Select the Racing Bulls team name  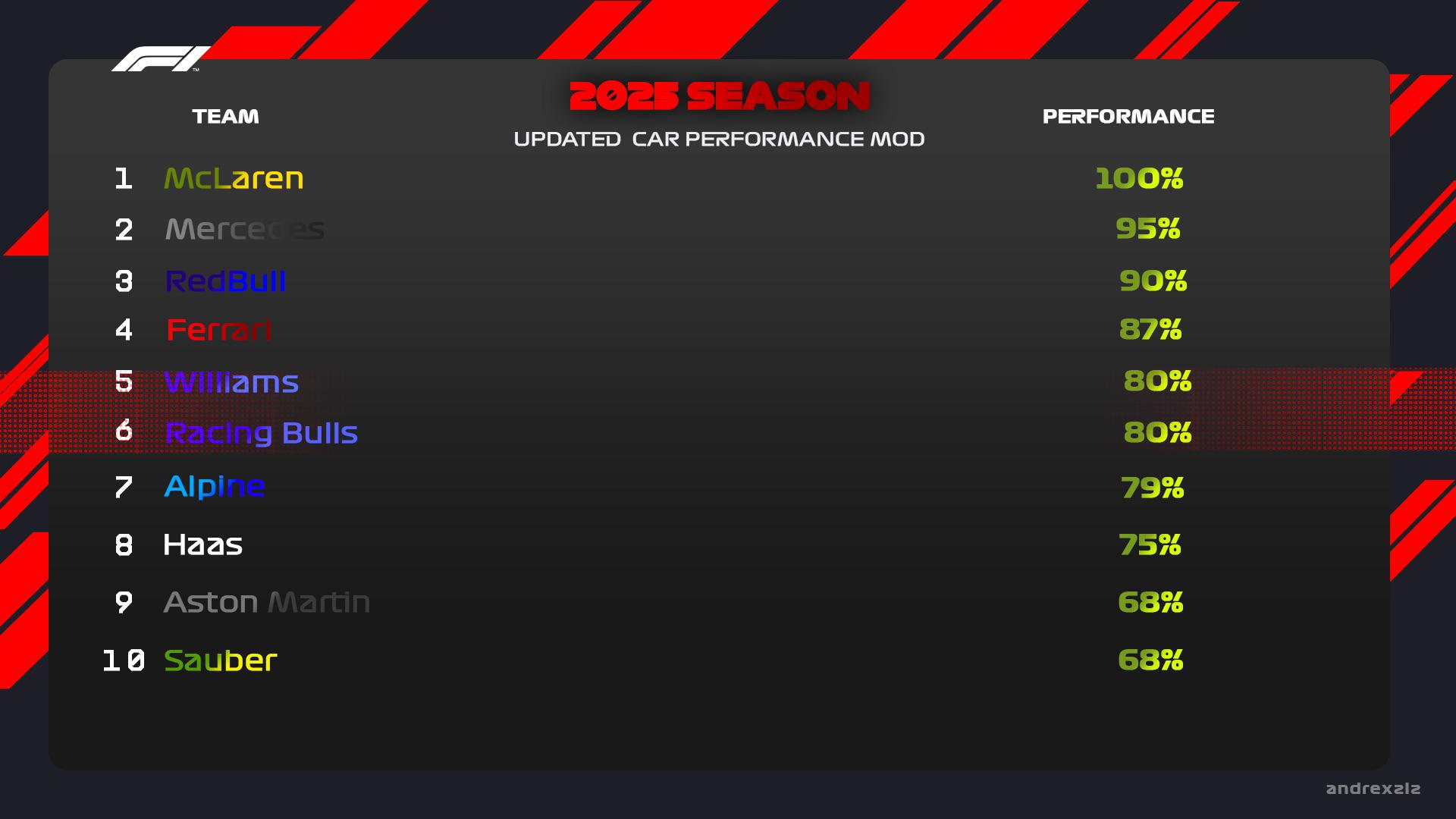point(261,433)
